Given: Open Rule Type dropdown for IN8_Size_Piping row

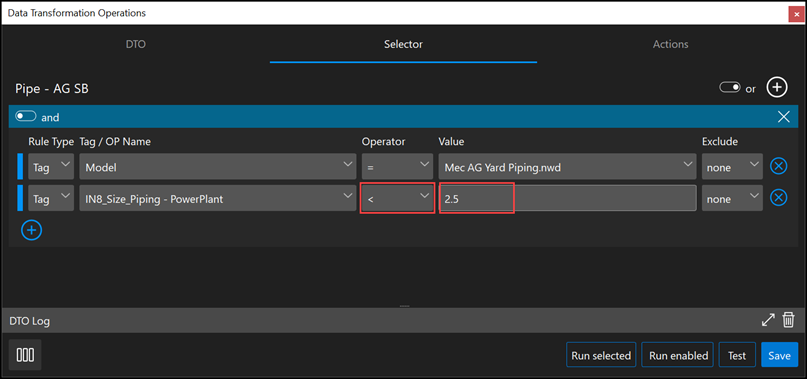Looking at the screenshot, I should (51, 198).
